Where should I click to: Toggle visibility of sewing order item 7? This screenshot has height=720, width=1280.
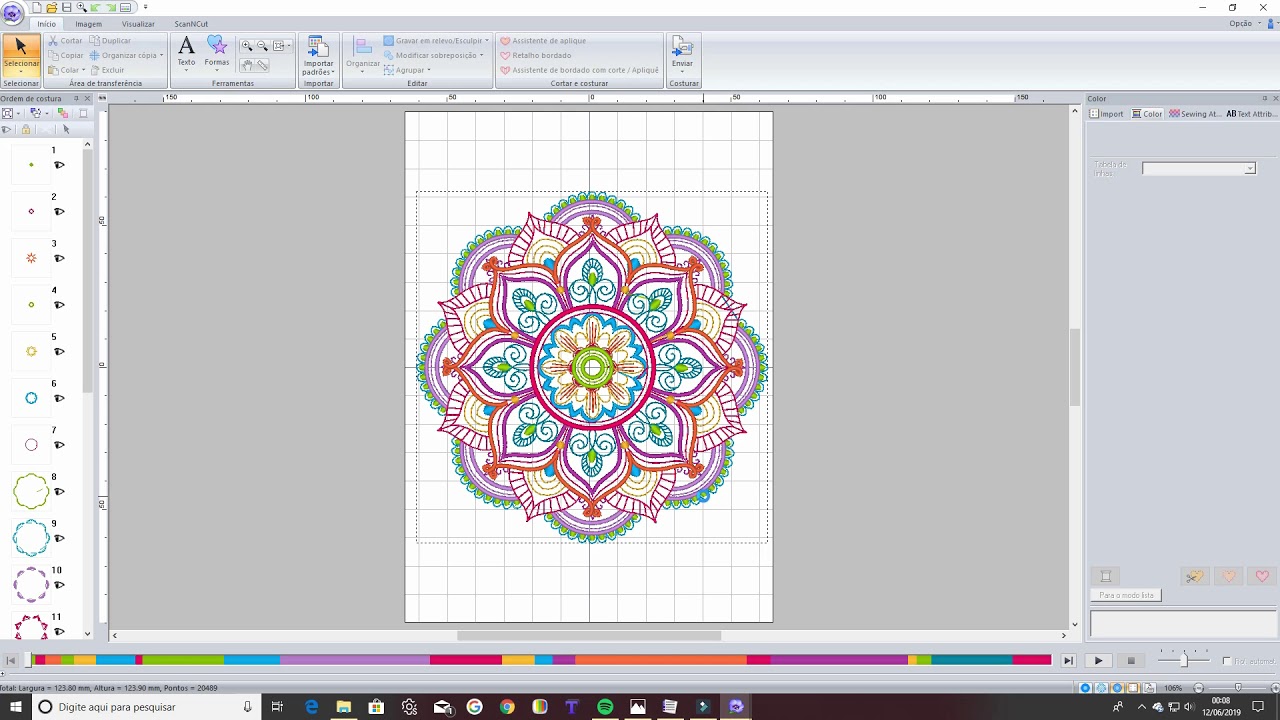59,445
